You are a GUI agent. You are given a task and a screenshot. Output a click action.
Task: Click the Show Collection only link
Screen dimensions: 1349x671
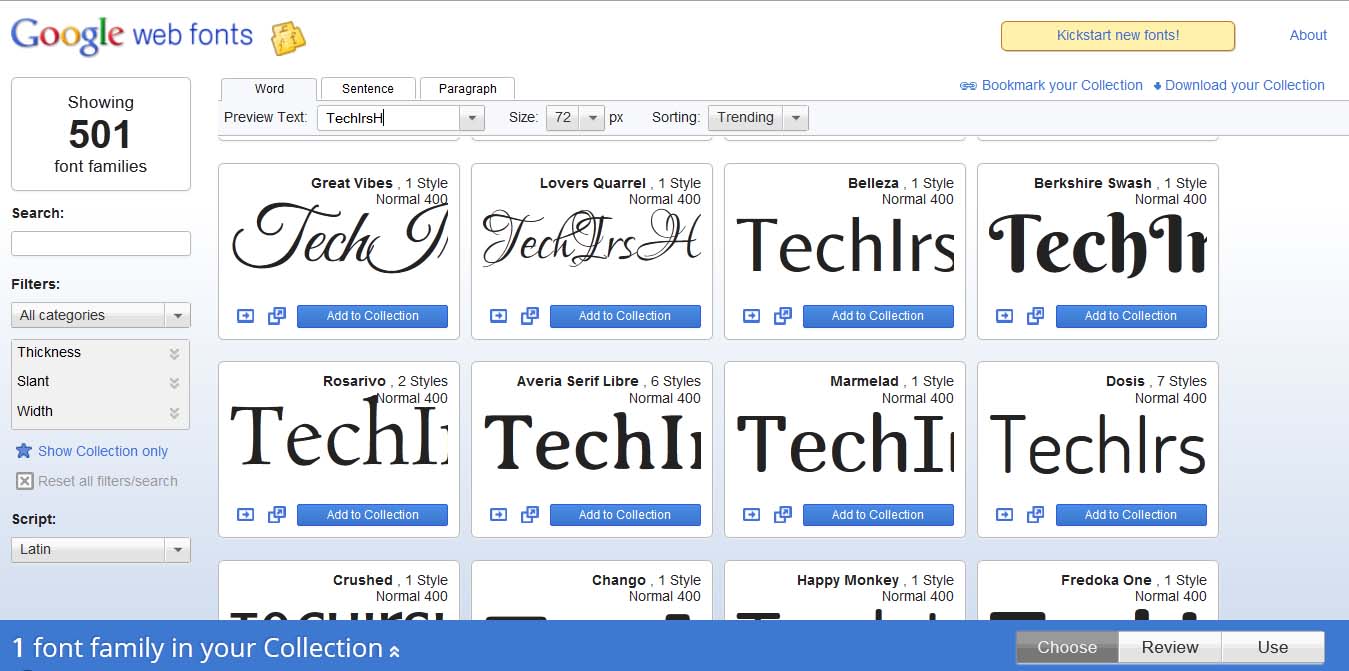tap(103, 451)
